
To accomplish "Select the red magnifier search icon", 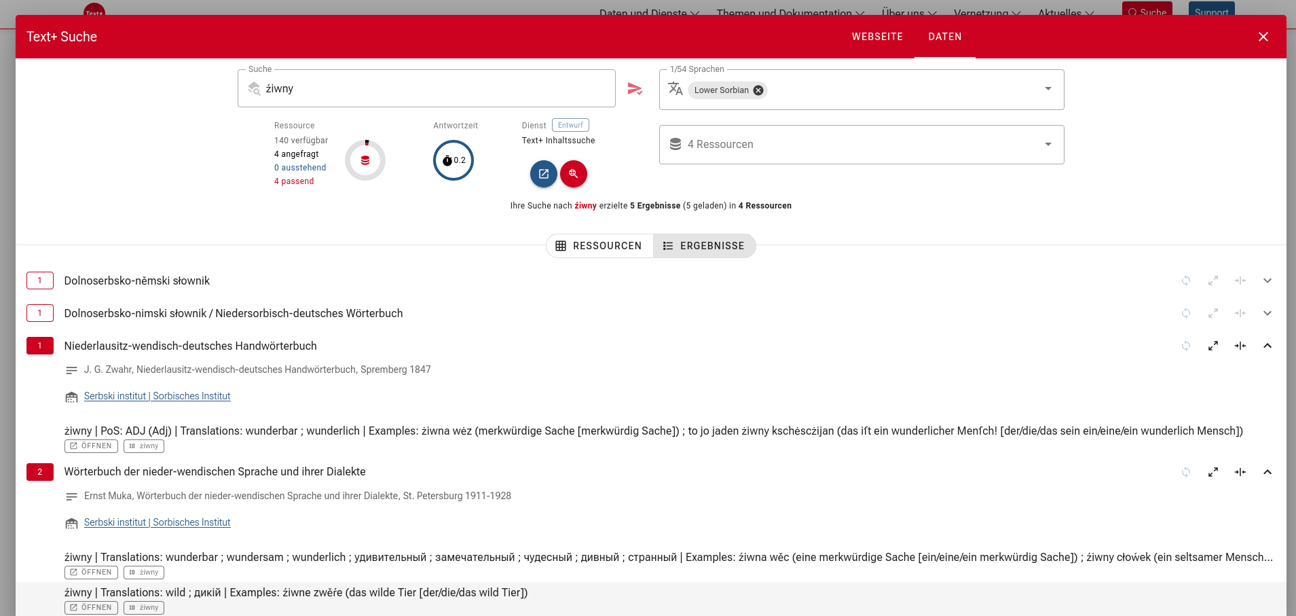I will point(573,174).
